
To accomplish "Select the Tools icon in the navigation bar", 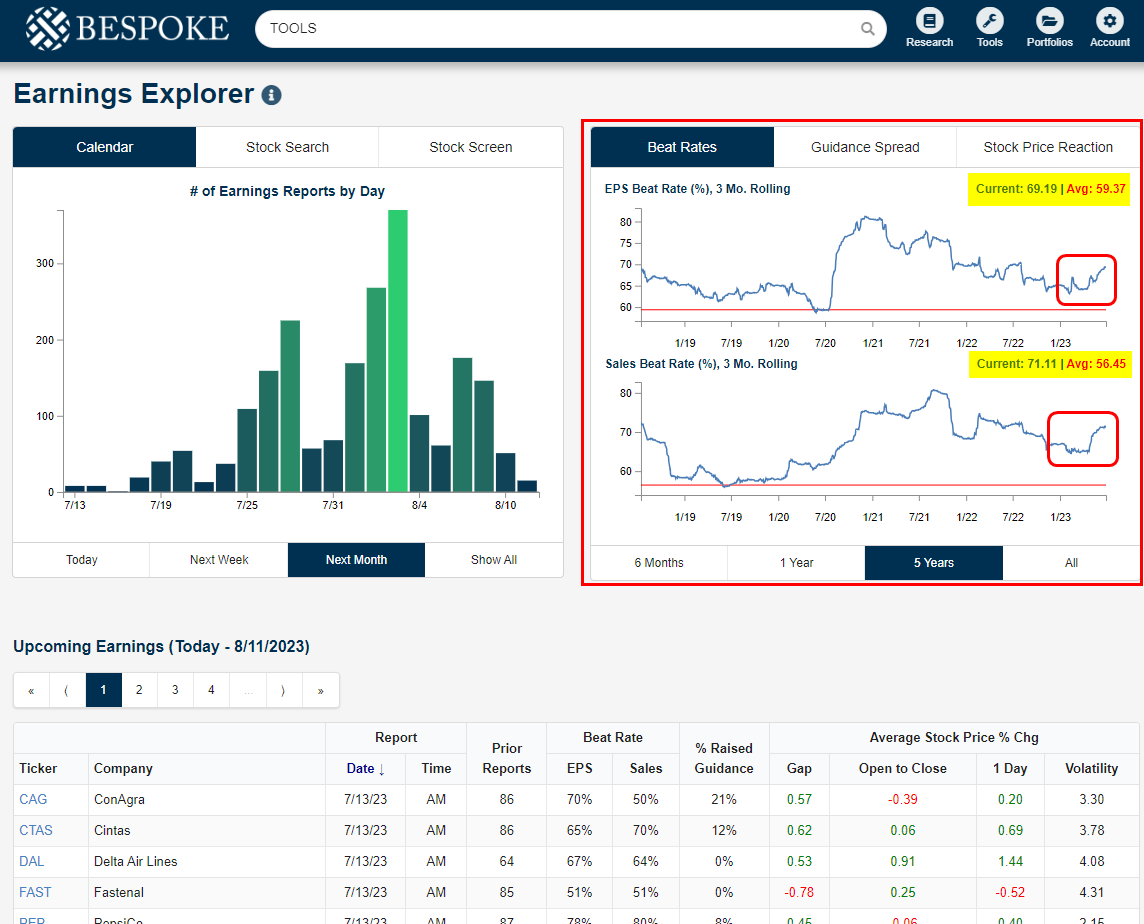I will [x=989, y=24].
